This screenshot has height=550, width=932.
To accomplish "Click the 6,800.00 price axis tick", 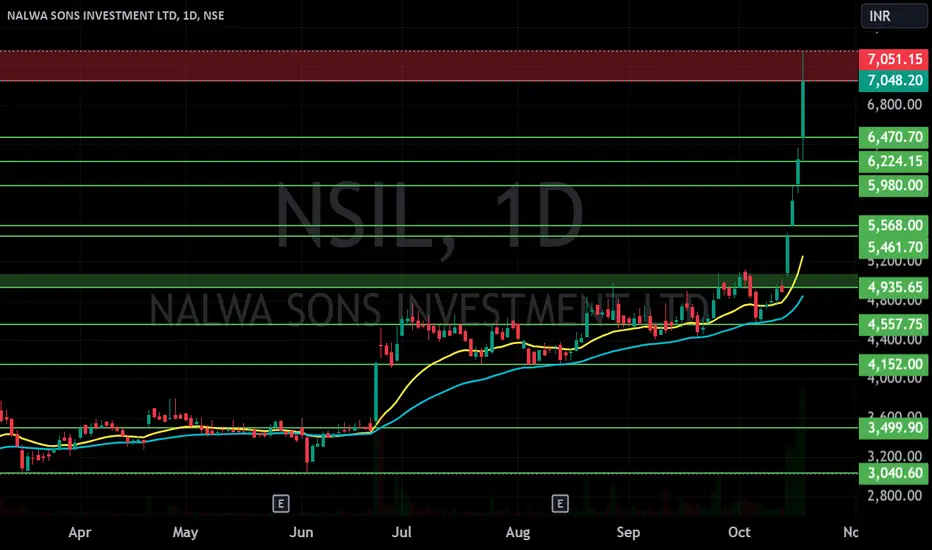I will [895, 105].
